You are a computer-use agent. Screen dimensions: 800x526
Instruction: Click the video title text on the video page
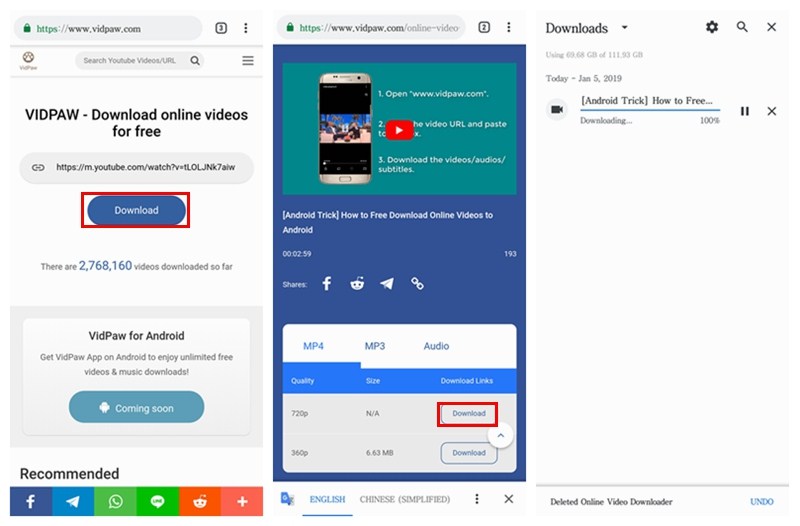[x=388, y=222]
